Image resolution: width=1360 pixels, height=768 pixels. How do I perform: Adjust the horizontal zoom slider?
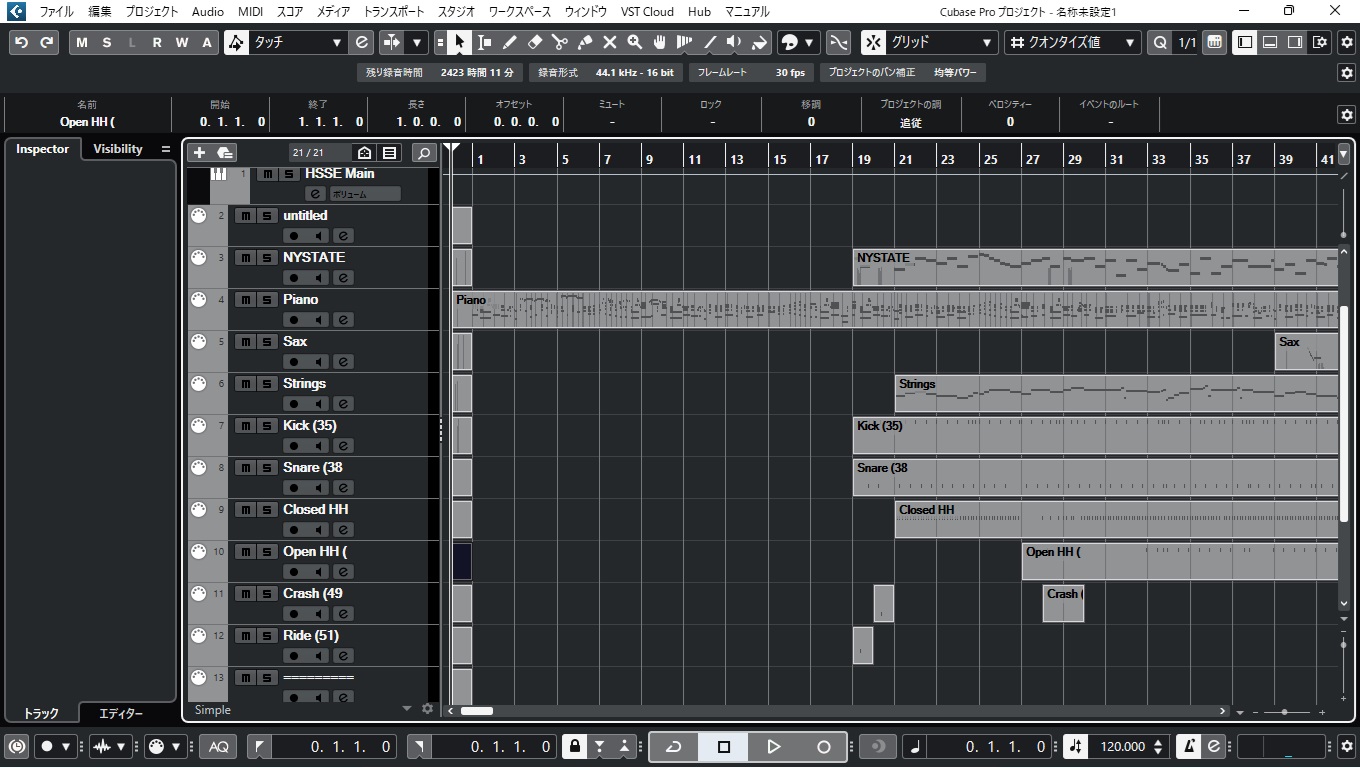pos(1284,712)
